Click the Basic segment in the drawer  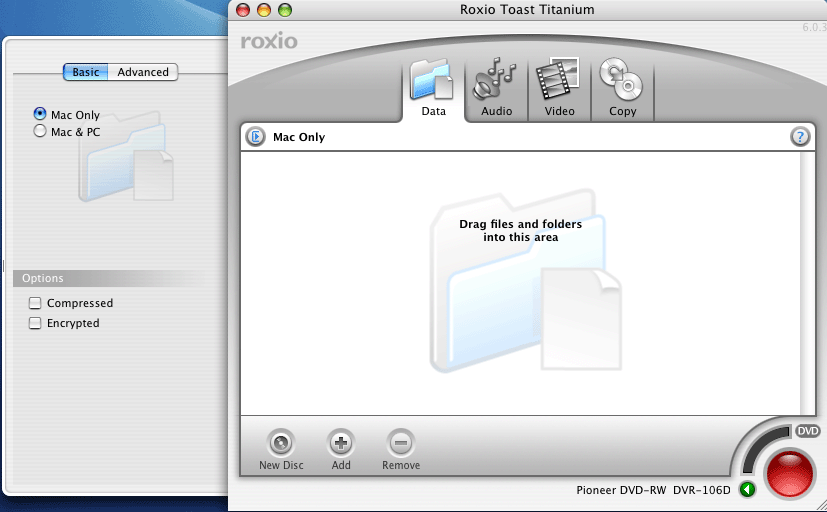85,72
